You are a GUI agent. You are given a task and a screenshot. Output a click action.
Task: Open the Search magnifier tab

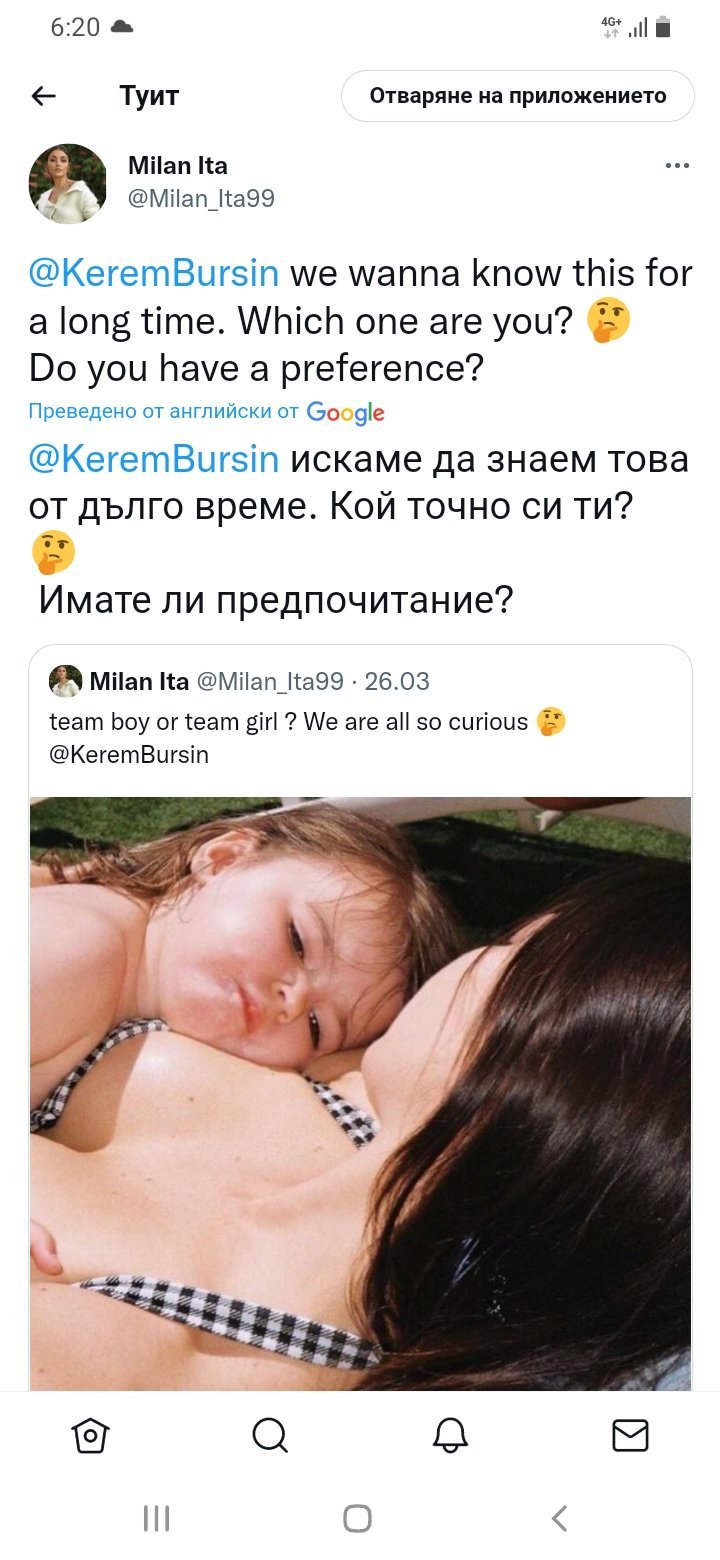[270, 1435]
